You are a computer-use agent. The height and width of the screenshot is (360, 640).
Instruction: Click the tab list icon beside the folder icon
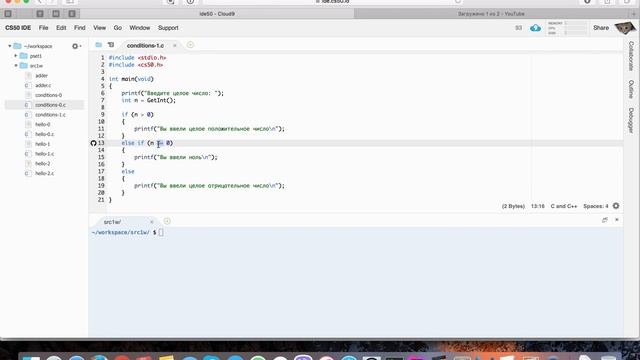pos(111,45)
